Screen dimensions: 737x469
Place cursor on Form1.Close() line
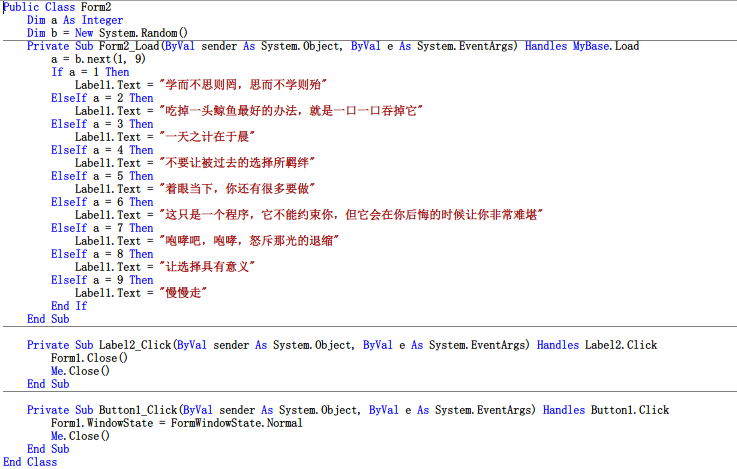[x=89, y=358]
